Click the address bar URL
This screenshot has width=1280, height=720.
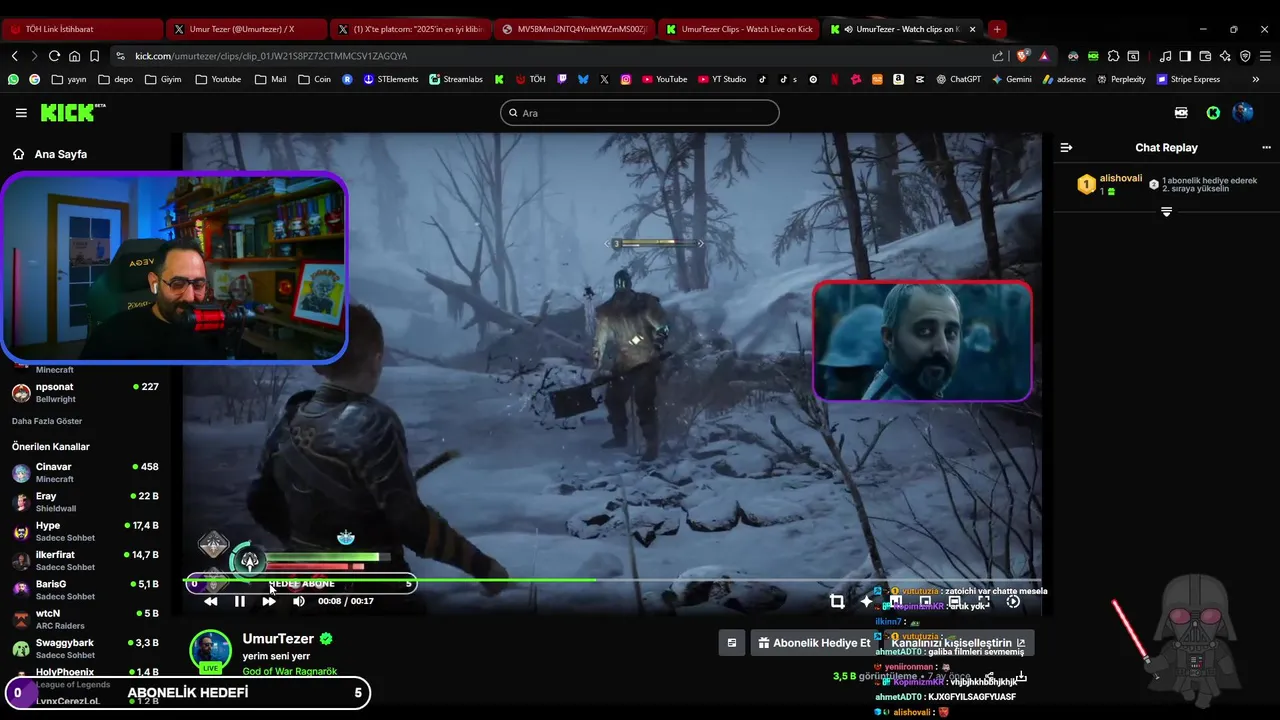coord(271,56)
